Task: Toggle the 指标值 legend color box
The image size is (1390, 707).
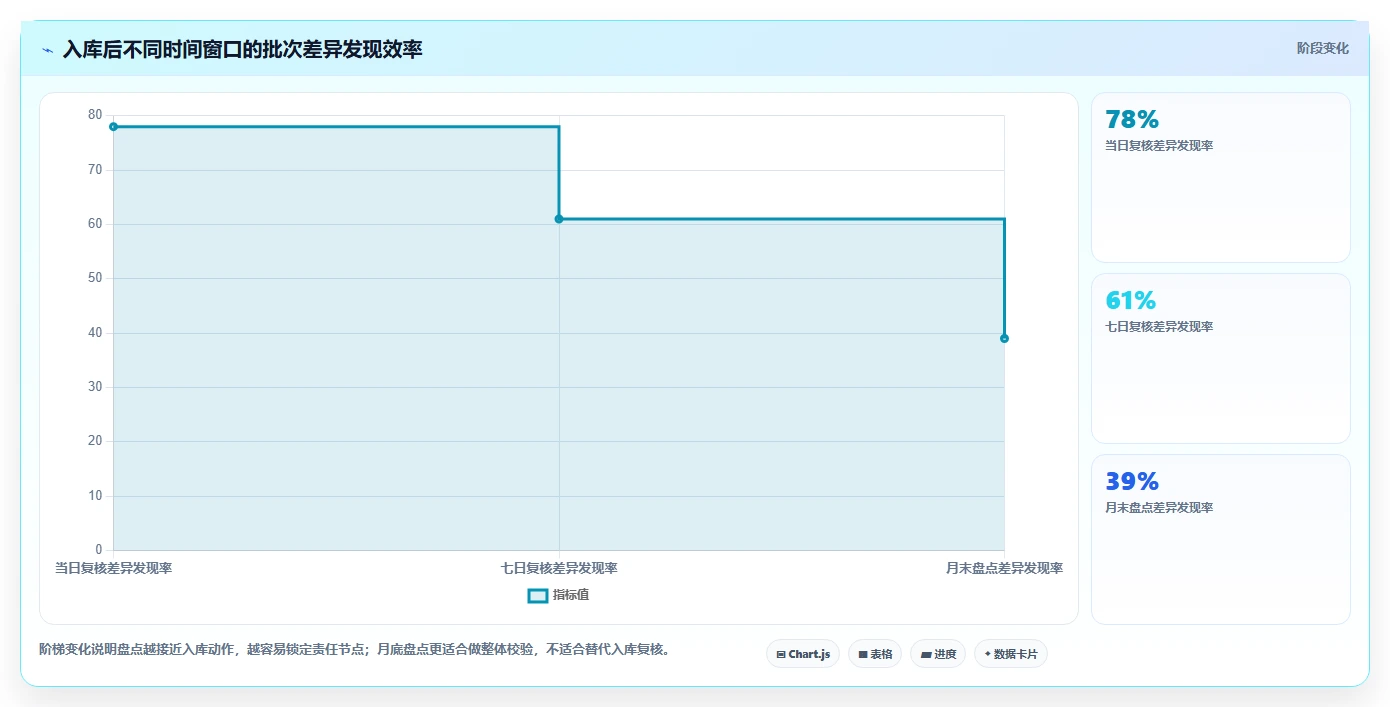Action: click(x=538, y=595)
